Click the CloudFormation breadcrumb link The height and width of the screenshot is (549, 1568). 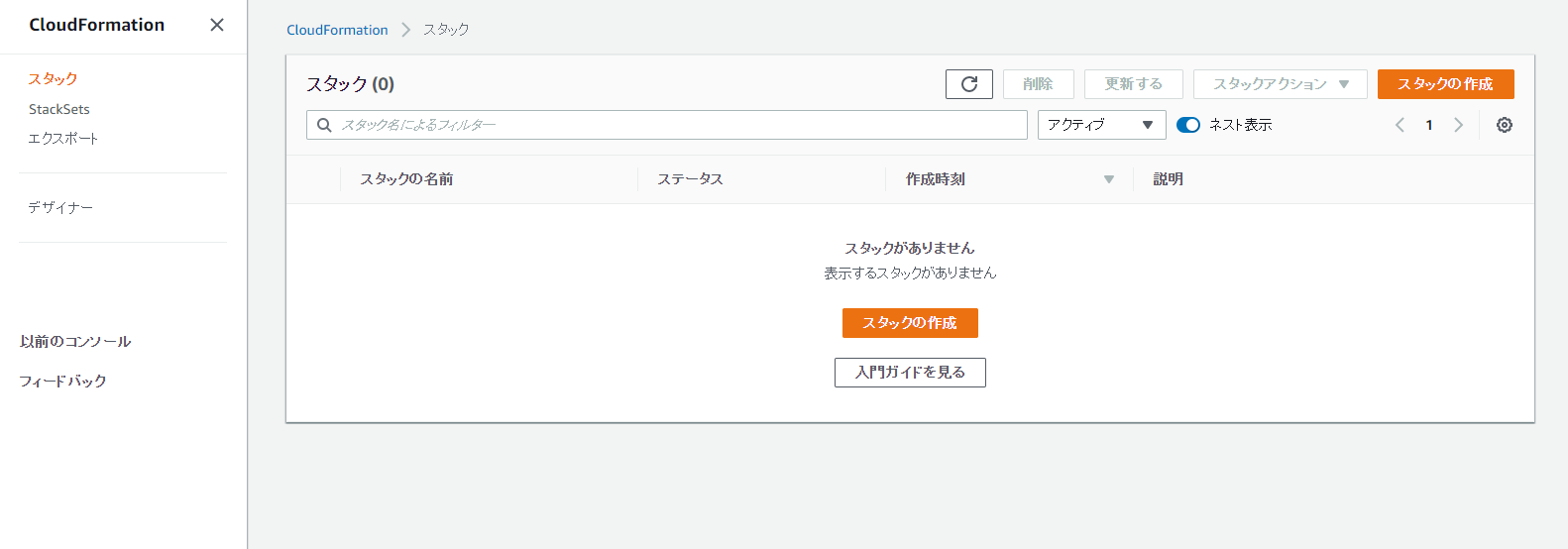click(337, 30)
